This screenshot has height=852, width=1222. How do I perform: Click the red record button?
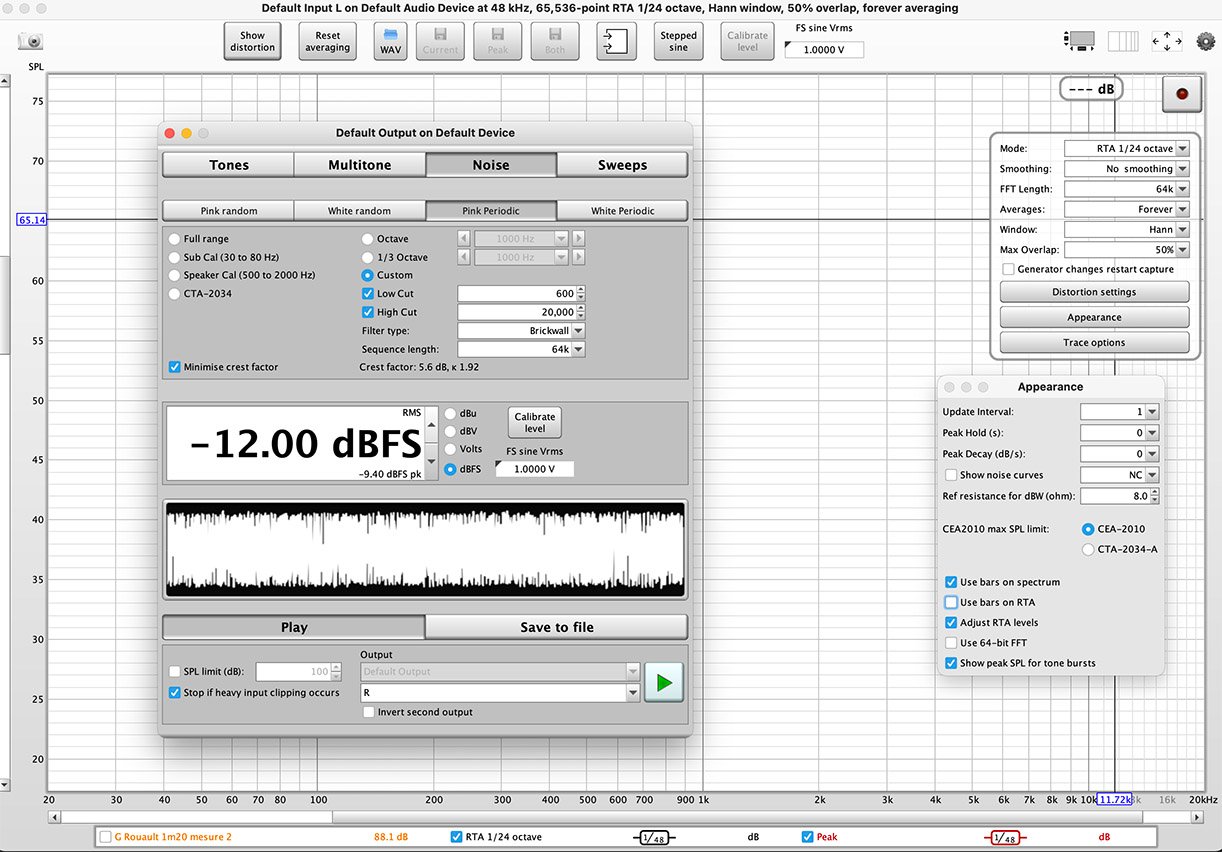pos(1182,94)
